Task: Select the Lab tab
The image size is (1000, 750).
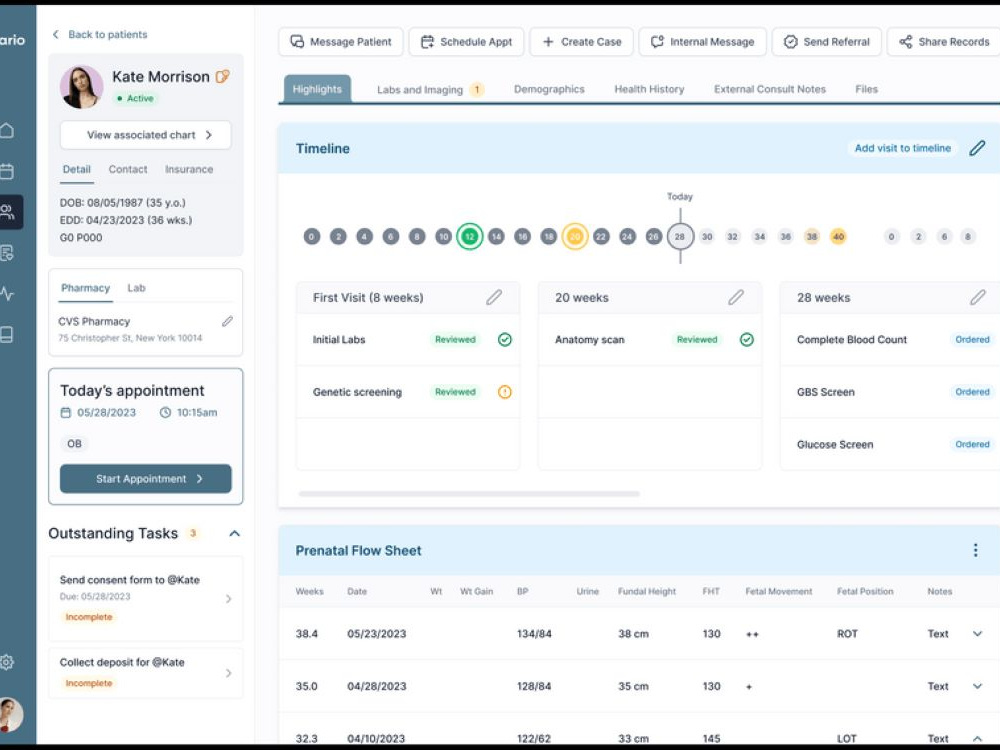Action: coord(136,288)
